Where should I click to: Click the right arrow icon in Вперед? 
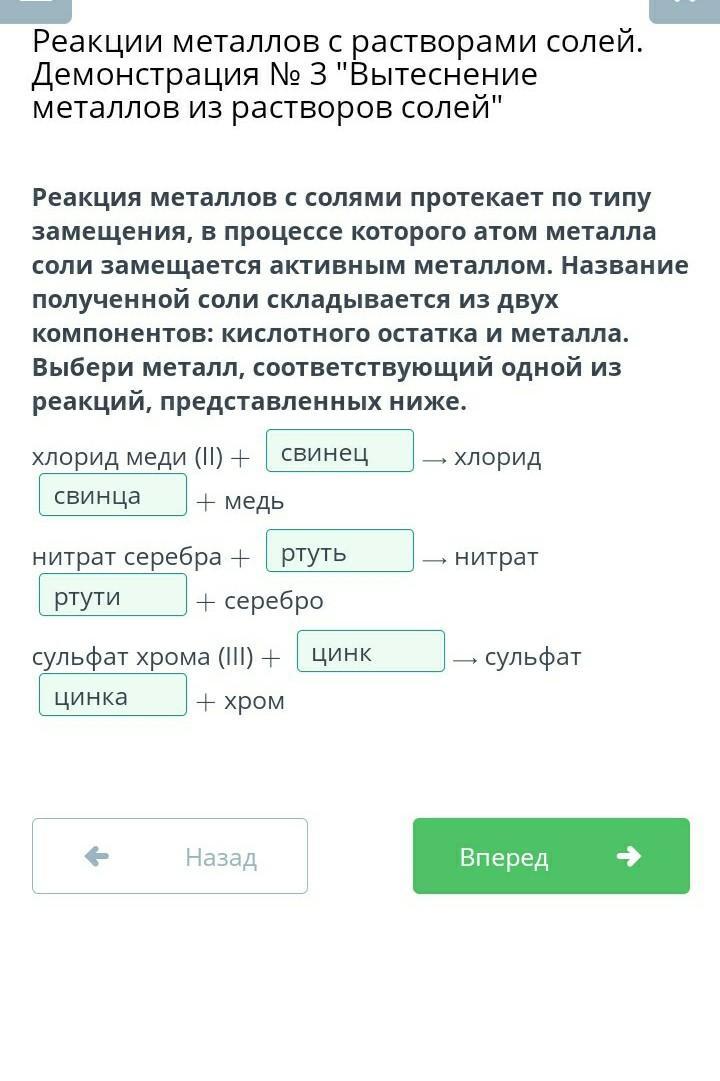(629, 856)
